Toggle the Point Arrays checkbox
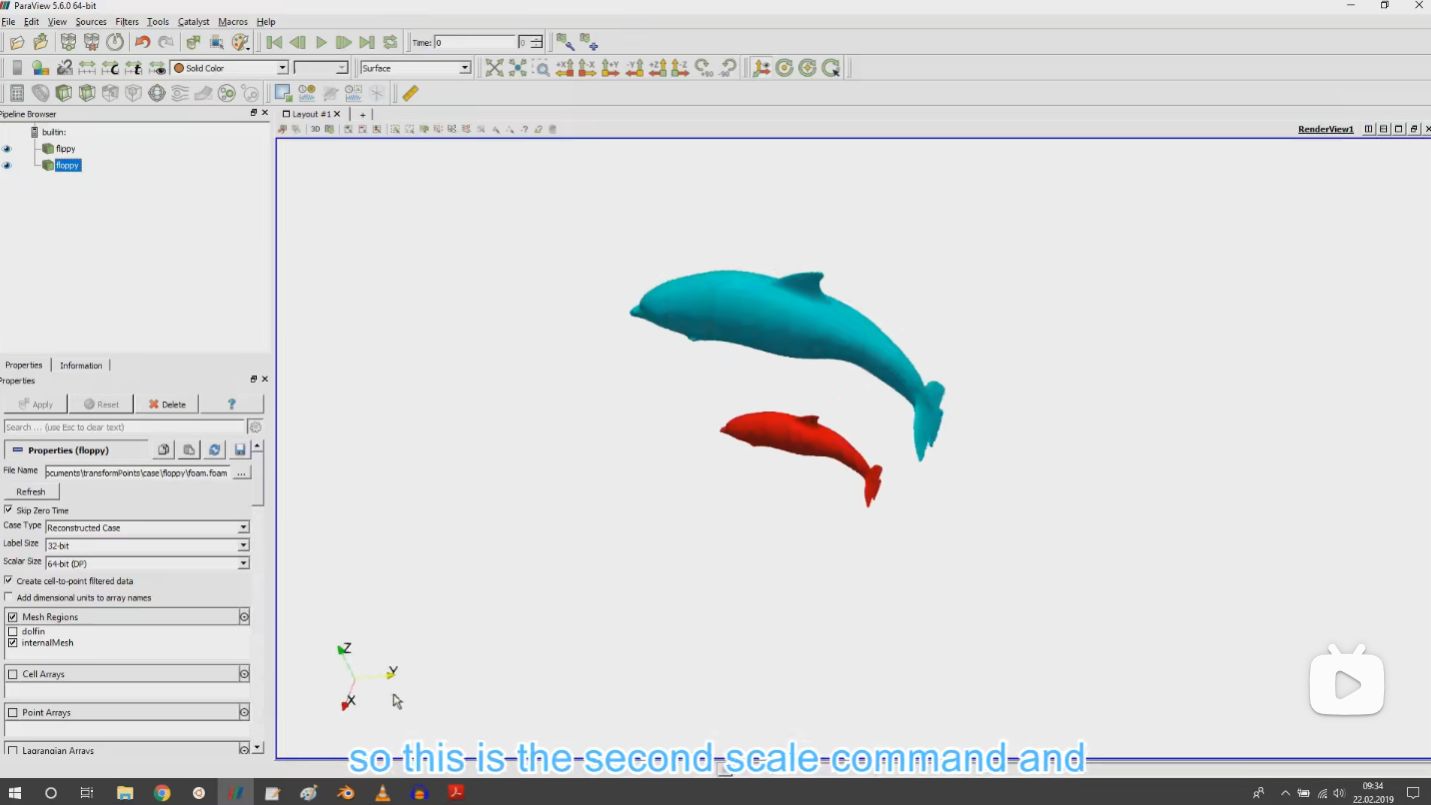1431x805 pixels. click(13, 713)
